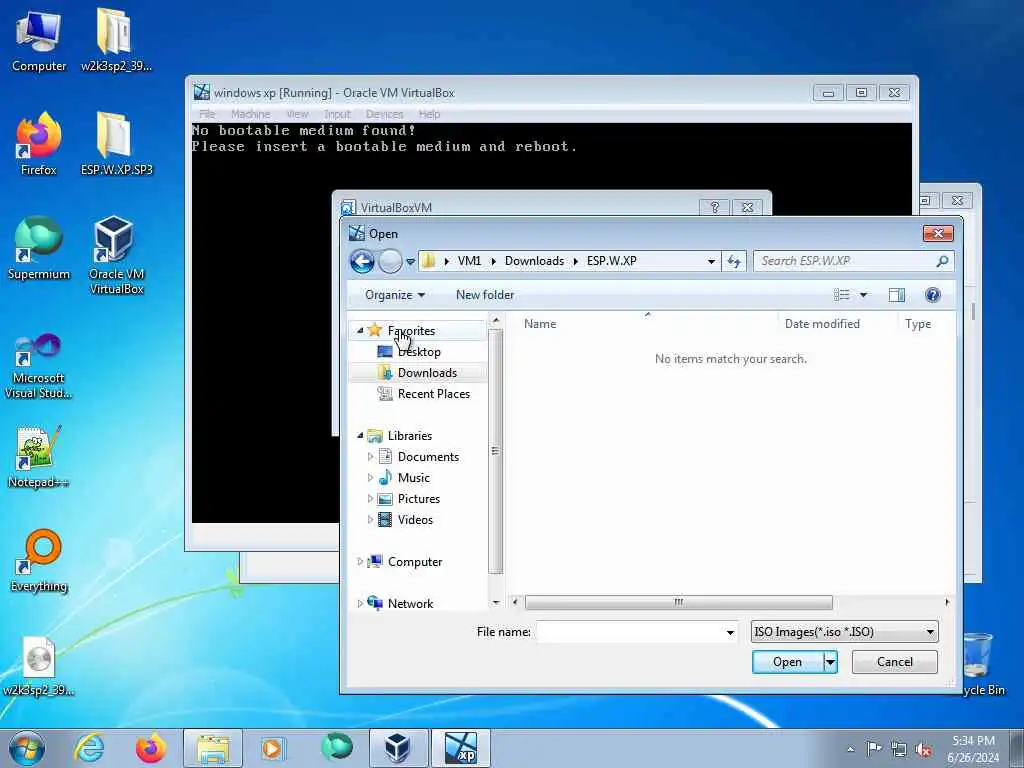Select Network in navigation pane
The height and width of the screenshot is (768, 1024).
tap(410, 603)
